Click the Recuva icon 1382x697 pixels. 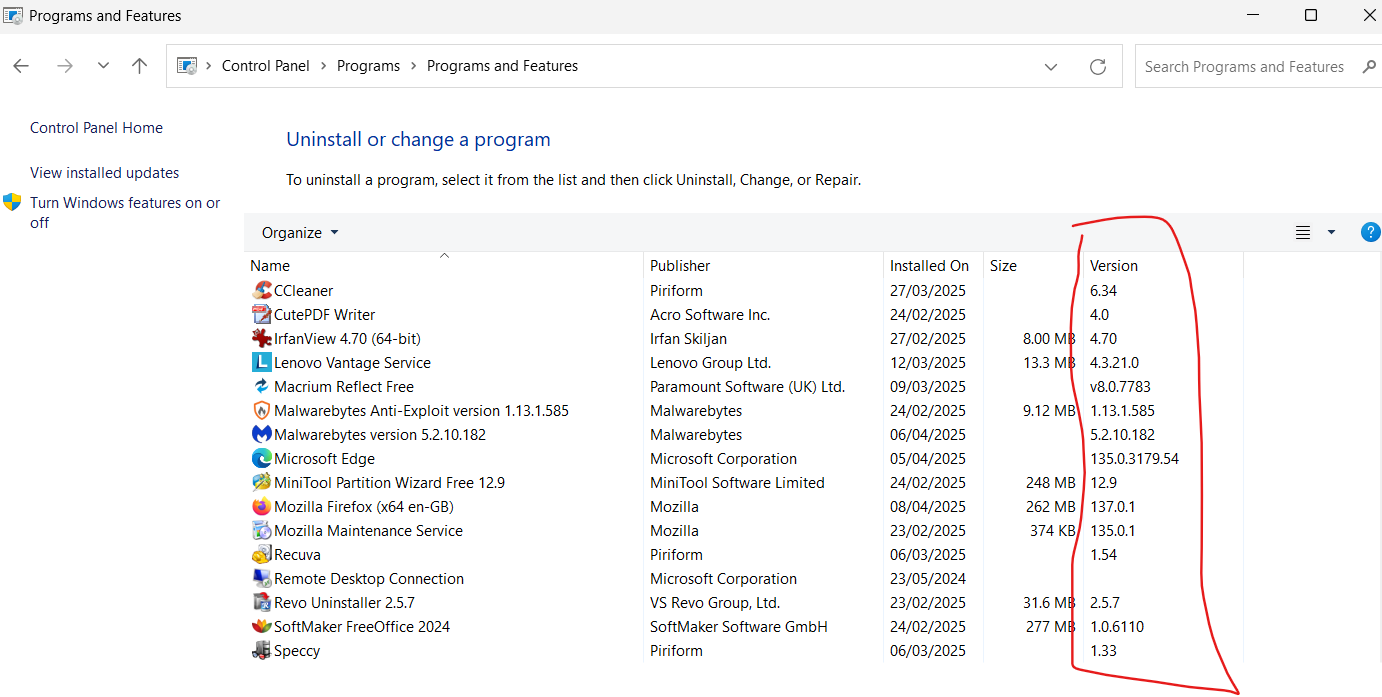(x=262, y=554)
